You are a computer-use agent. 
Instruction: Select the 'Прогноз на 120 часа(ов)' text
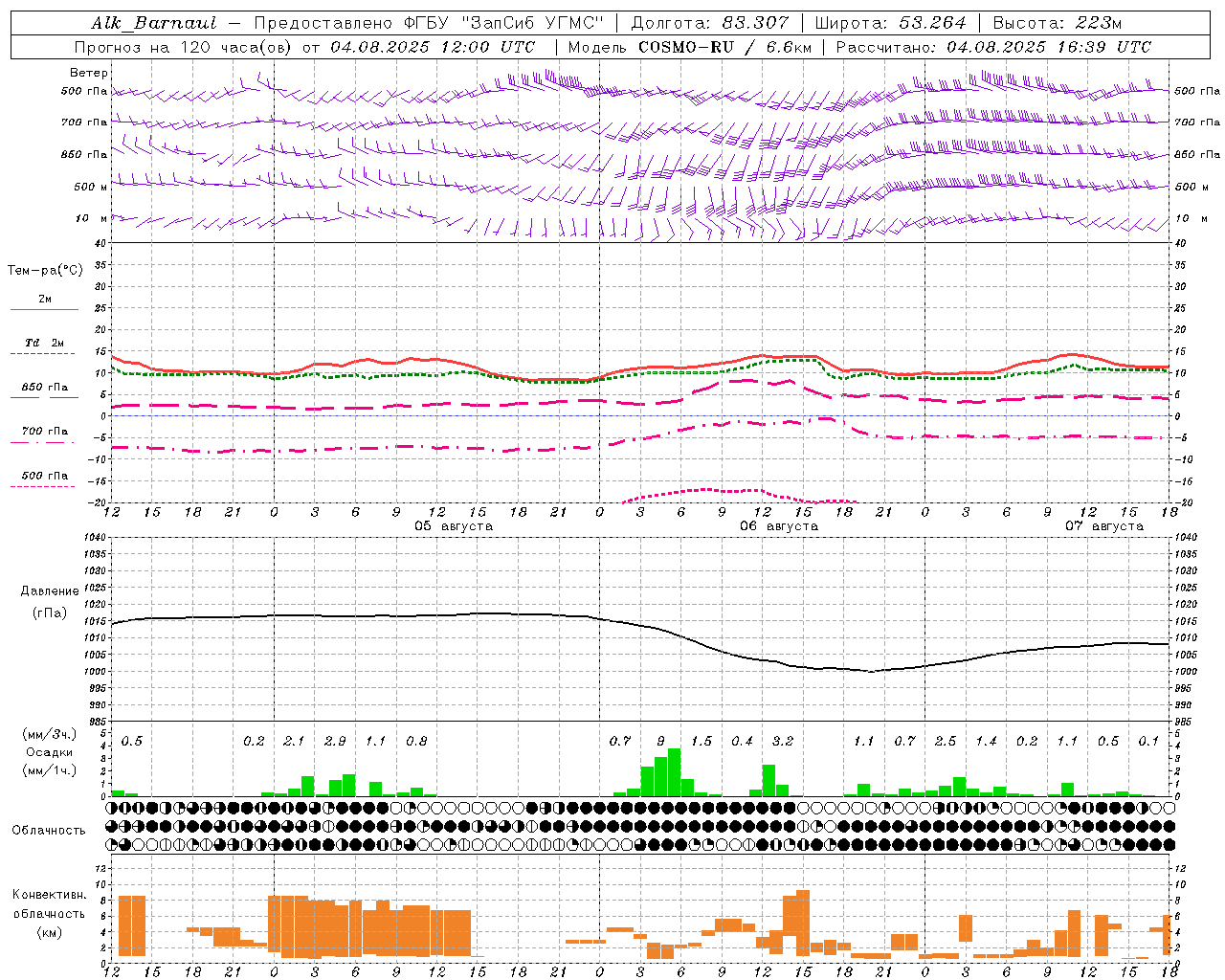point(184,47)
